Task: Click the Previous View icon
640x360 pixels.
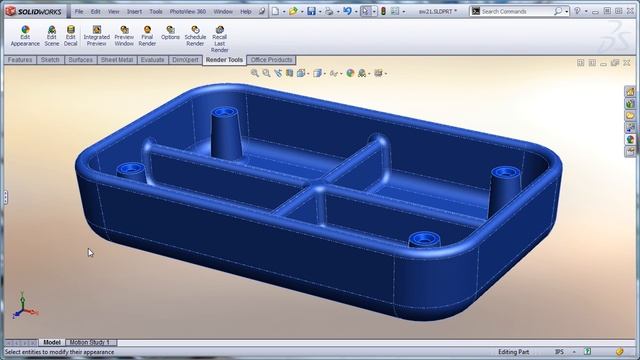Action: (278, 73)
